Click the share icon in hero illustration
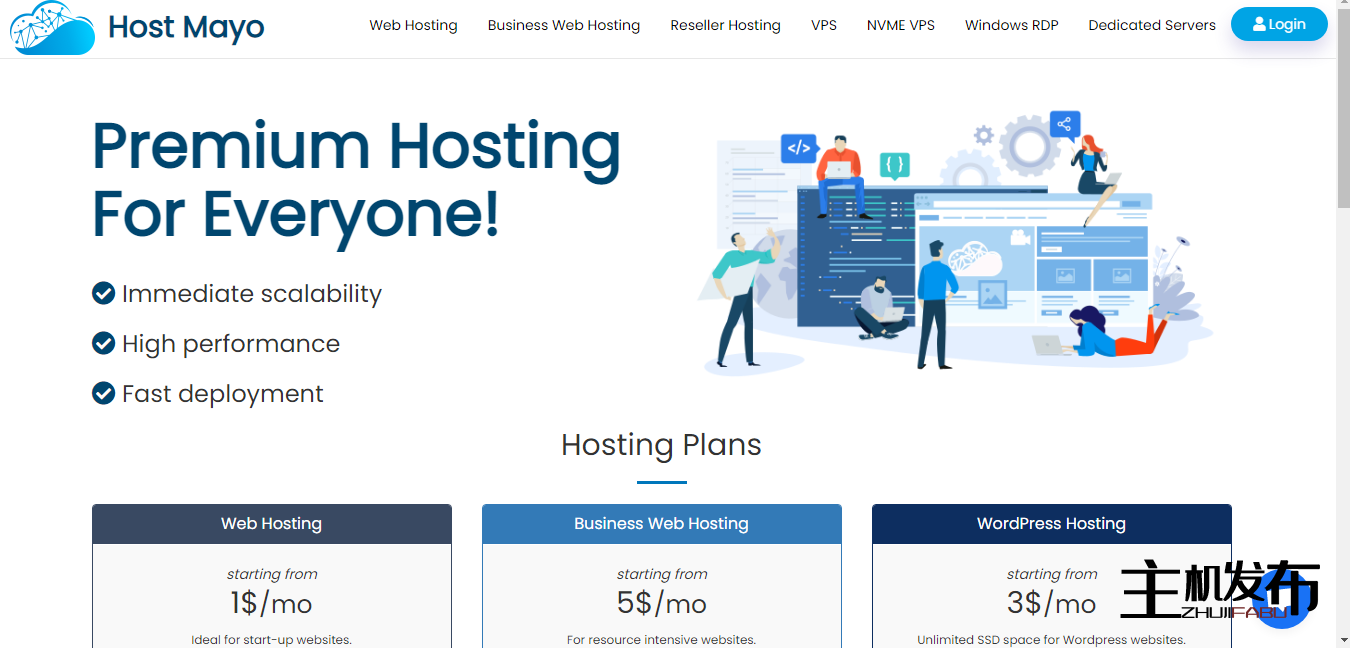Viewport: 1350px width, 648px height. [1064, 124]
